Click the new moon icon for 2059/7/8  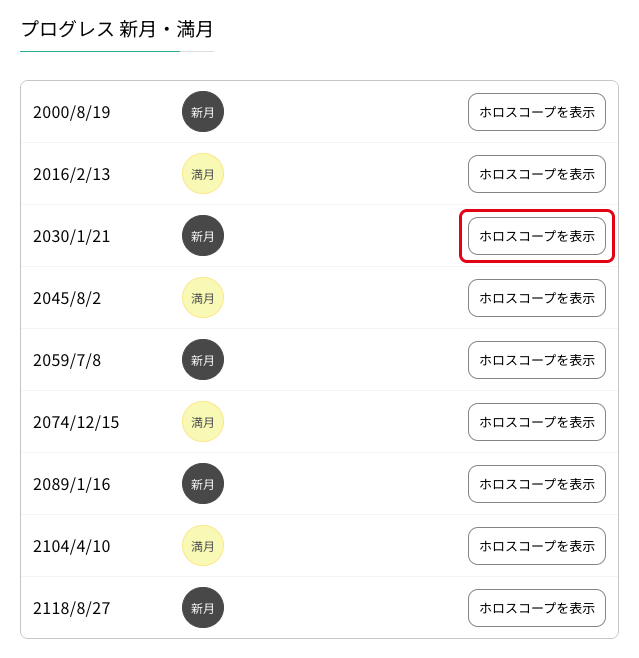203,360
